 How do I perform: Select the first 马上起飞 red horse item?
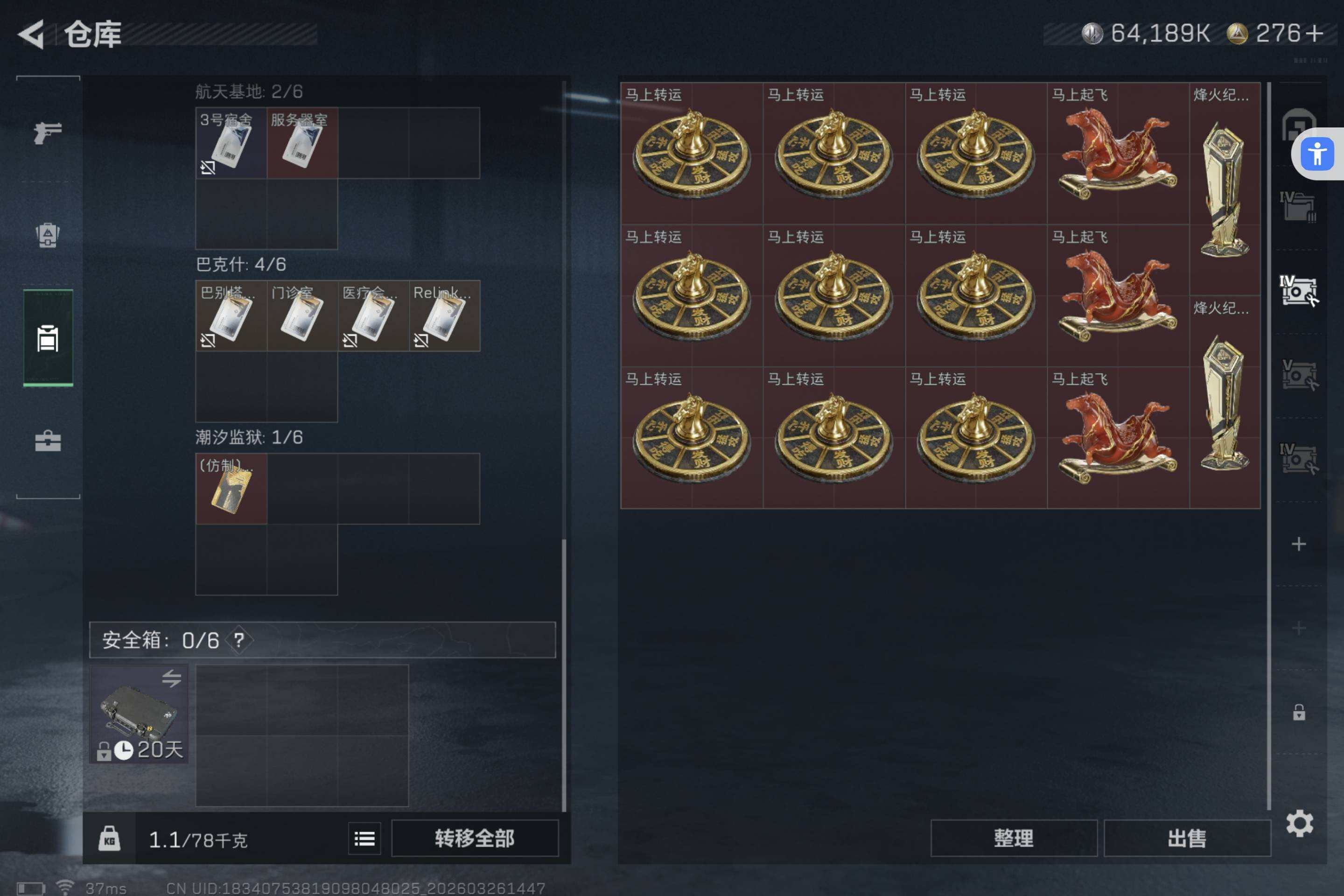[x=1118, y=153]
